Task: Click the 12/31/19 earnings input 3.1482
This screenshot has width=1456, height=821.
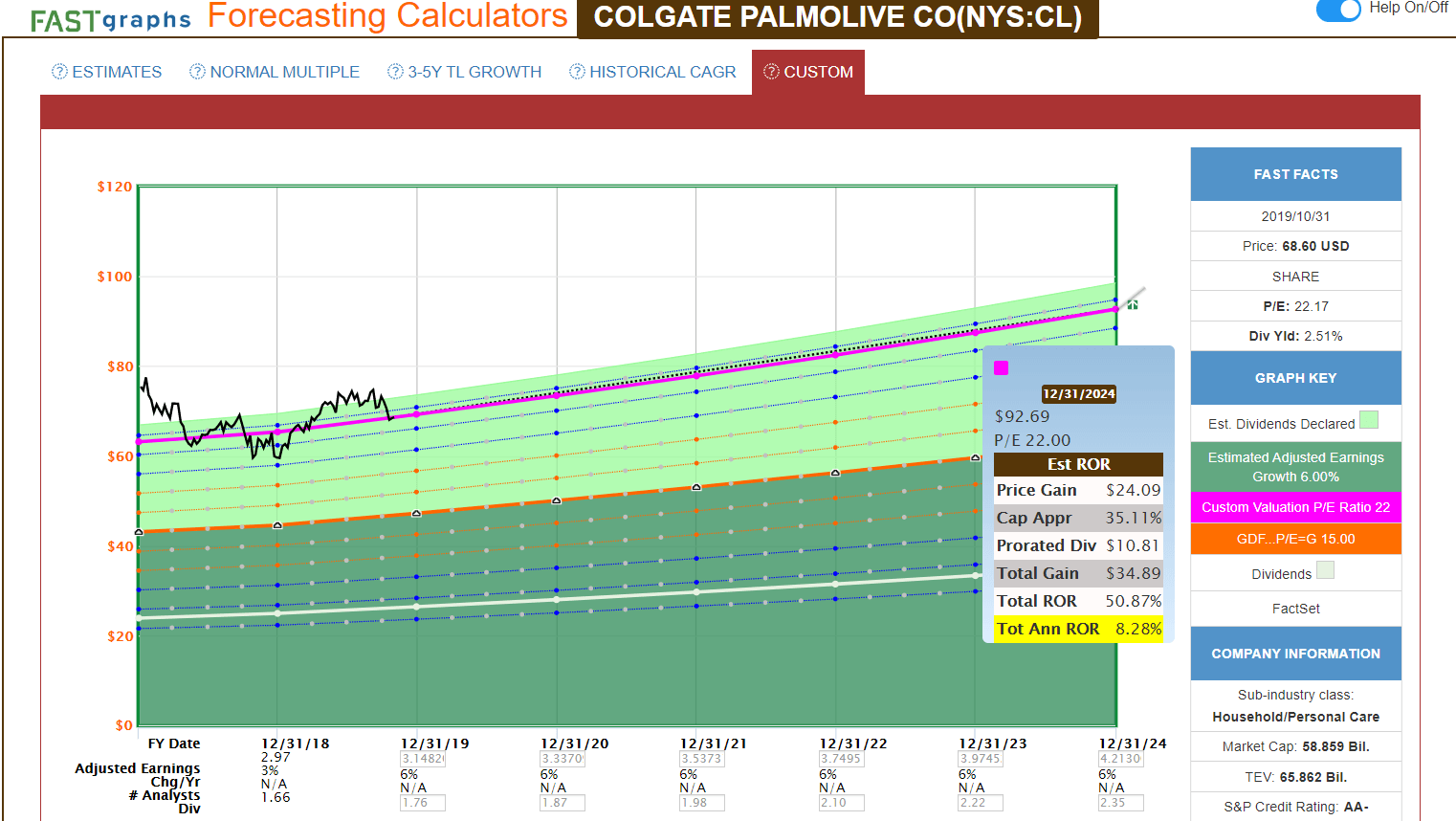Action: (423, 759)
